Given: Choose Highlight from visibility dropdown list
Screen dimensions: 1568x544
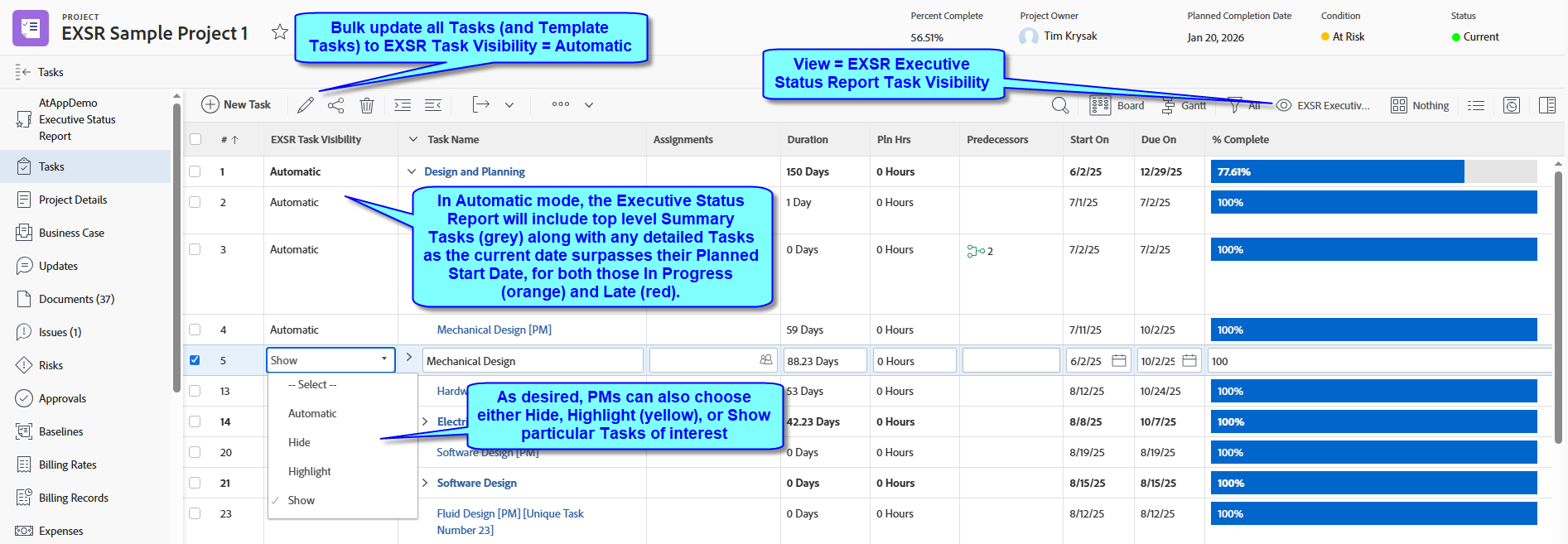Looking at the screenshot, I should 309,471.
